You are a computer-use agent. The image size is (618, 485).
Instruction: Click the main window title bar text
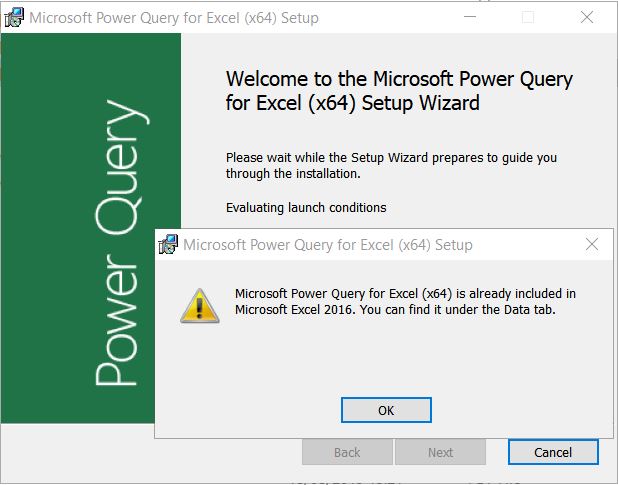coord(174,18)
